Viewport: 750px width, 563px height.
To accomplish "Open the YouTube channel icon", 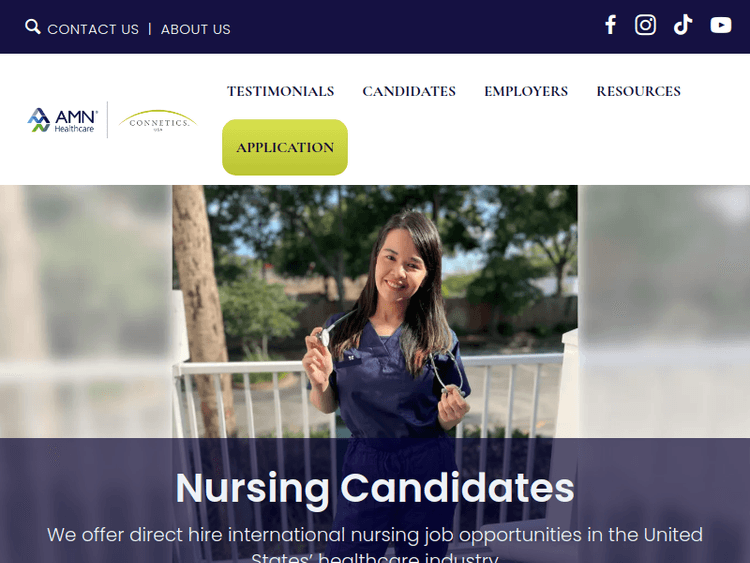I will 721,25.
